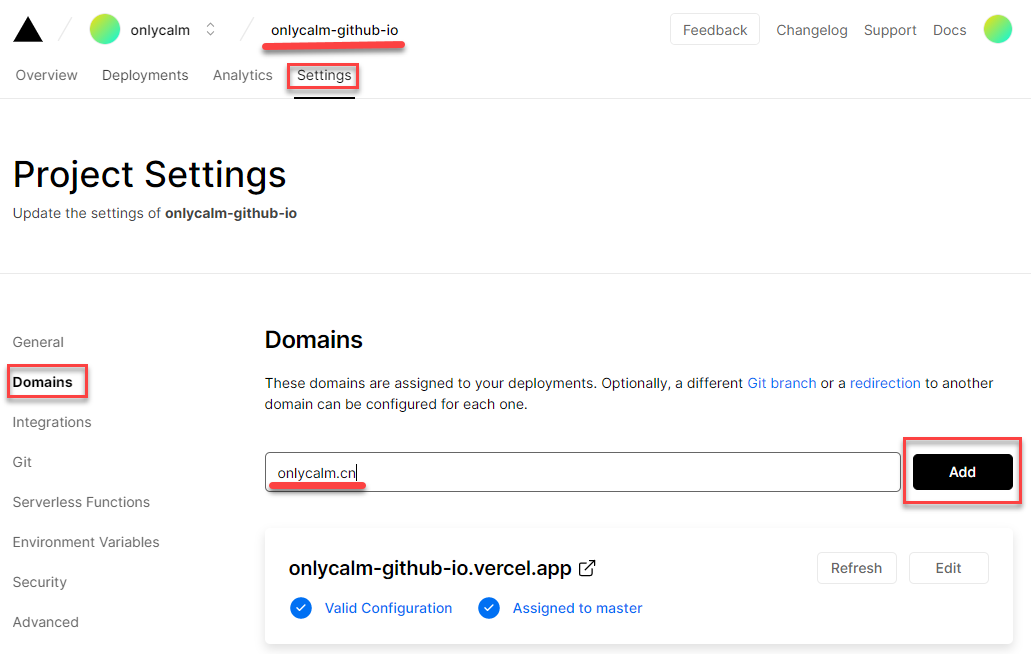Viewport: 1031px width, 654px height.
Task: Open Serverless Functions settings
Action: tap(81, 502)
